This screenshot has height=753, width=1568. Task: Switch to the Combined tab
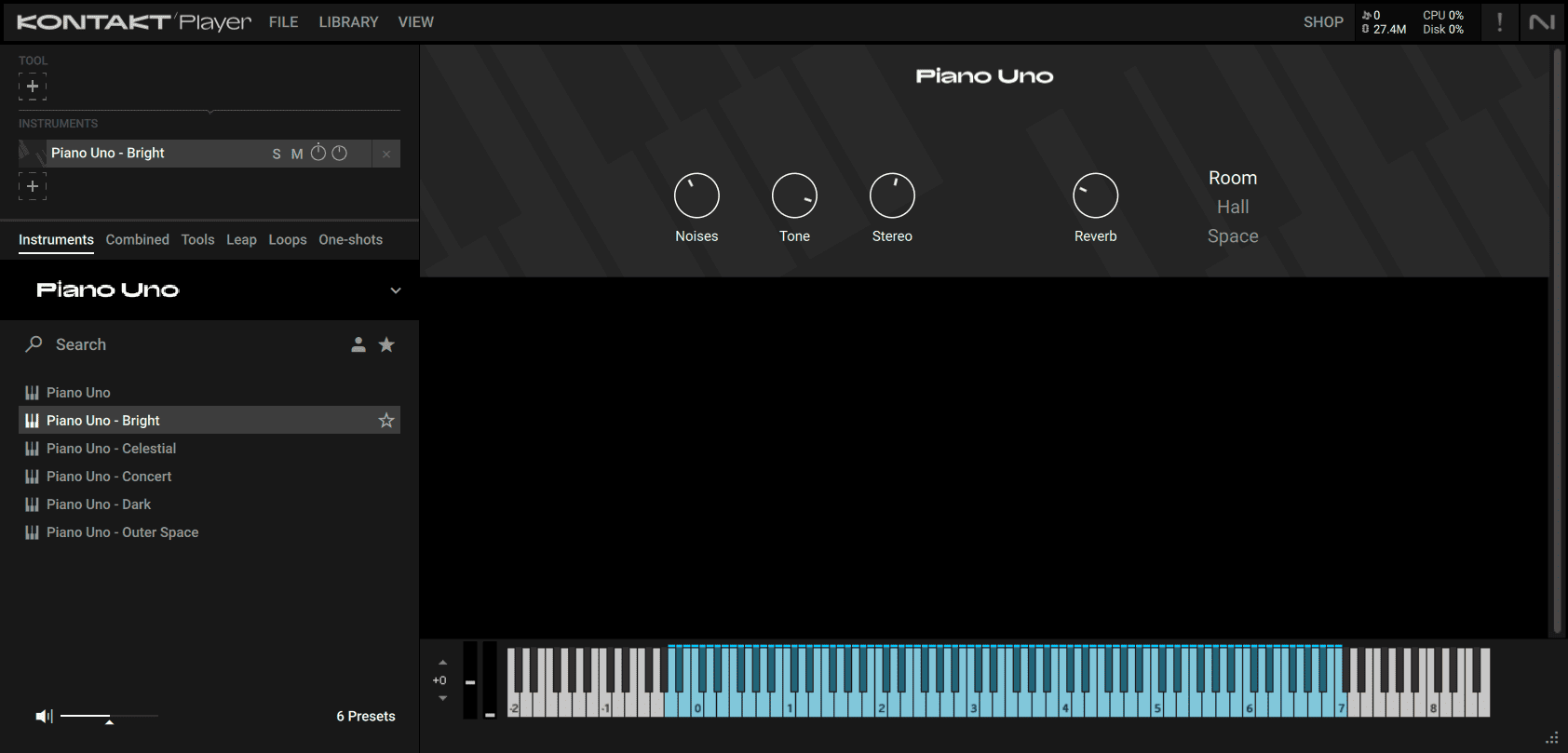click(x=138, y=239)
